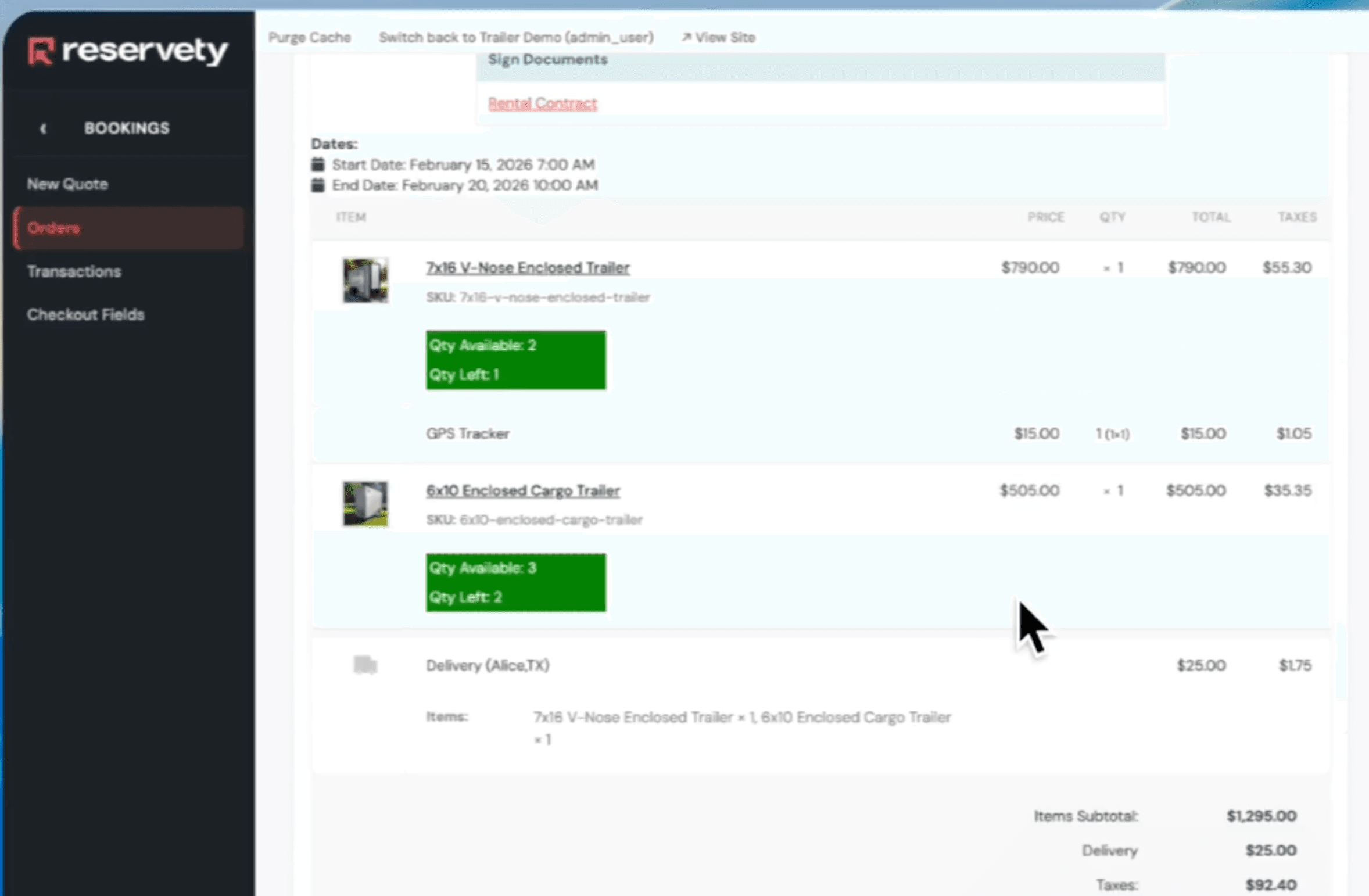The width and height of the screenshot is (1369, 896).
Task: Open Transactions in the sidebar
Action: [x=74, y=271]
